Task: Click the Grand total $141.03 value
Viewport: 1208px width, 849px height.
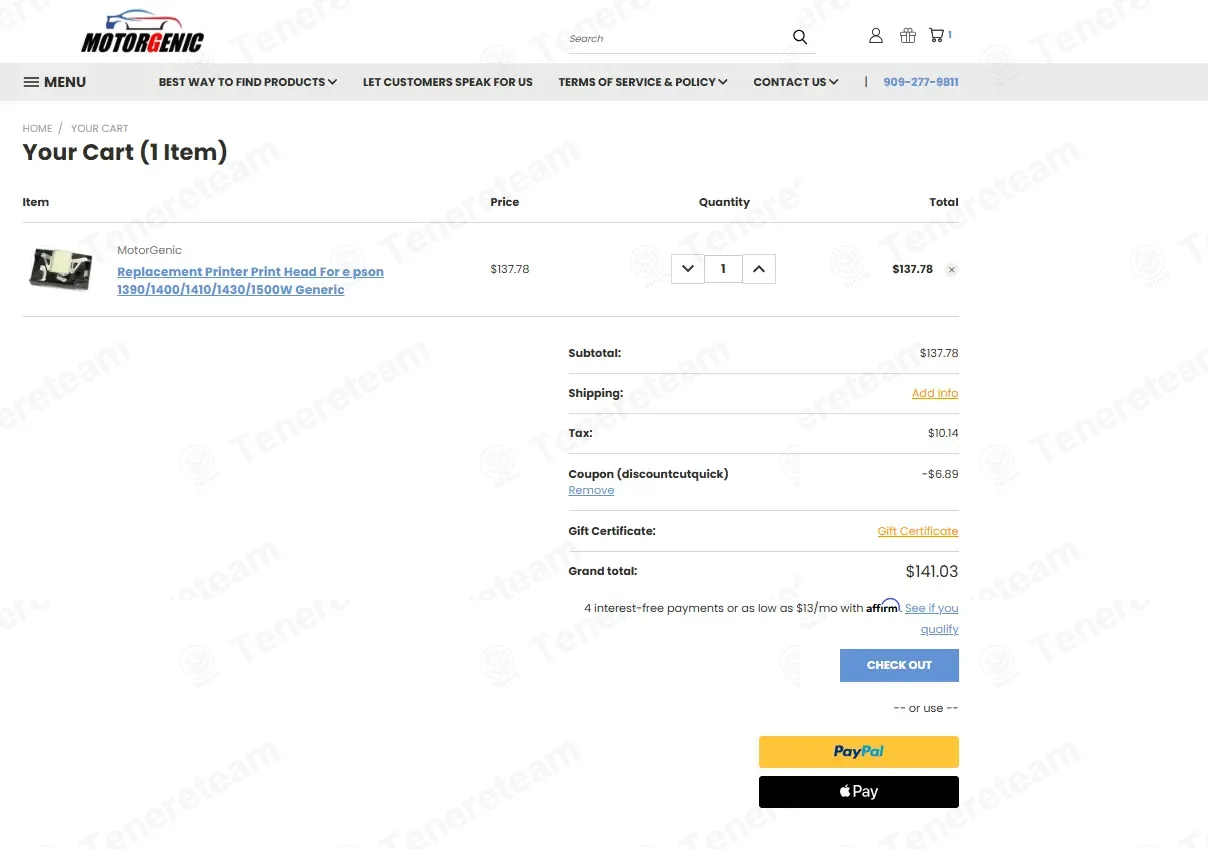Action: (932, 572)
